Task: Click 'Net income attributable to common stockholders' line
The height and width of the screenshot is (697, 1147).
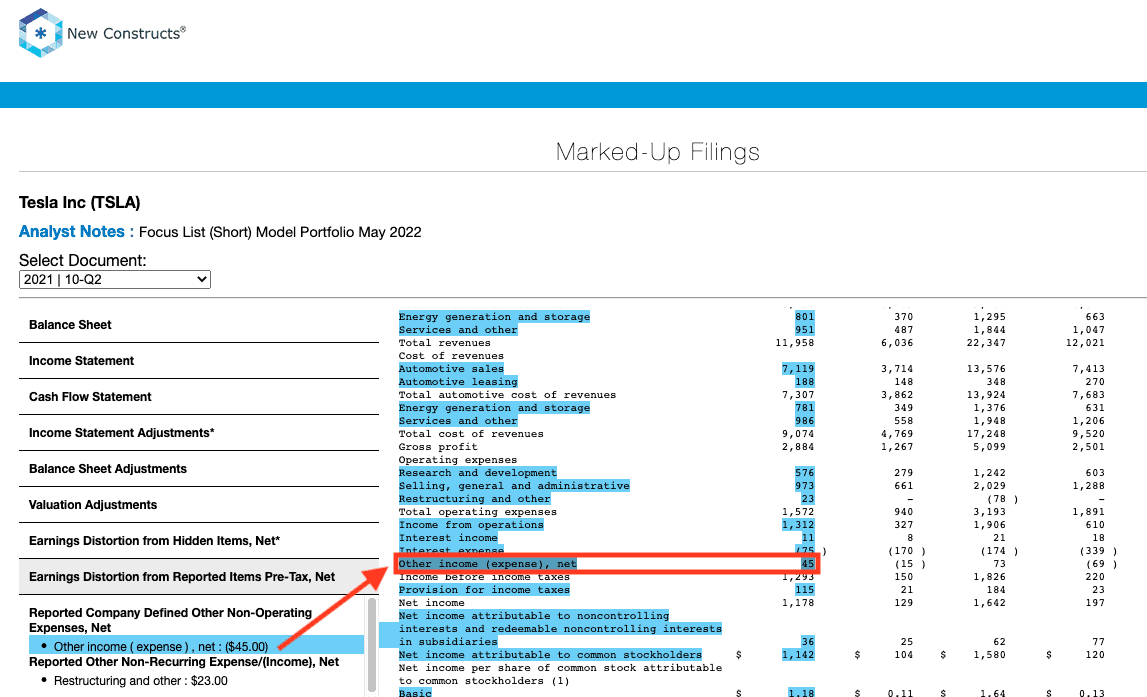Action: tap(550, 655)
